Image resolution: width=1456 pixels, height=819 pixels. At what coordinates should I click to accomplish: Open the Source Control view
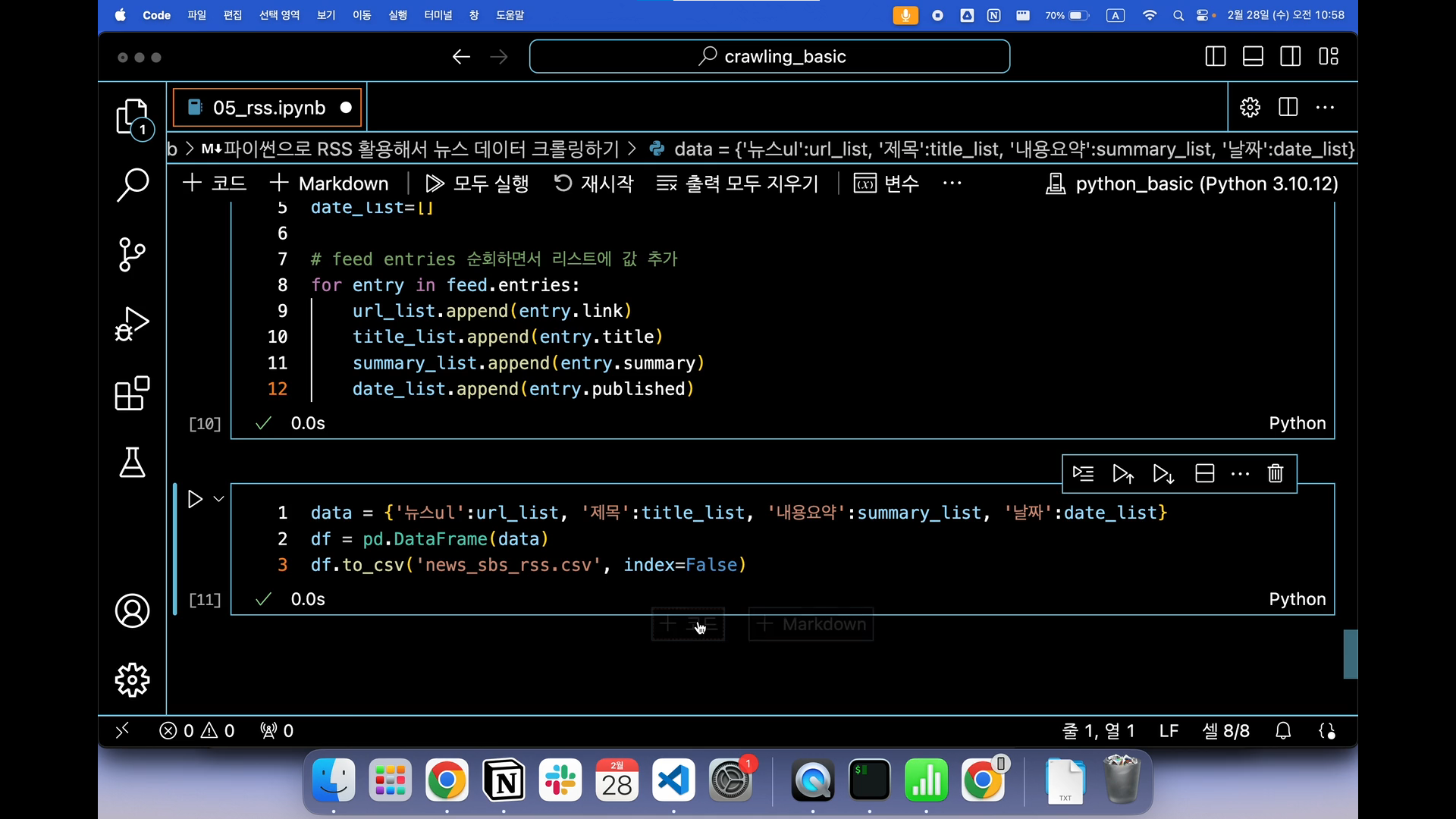(x=132, y=254)
